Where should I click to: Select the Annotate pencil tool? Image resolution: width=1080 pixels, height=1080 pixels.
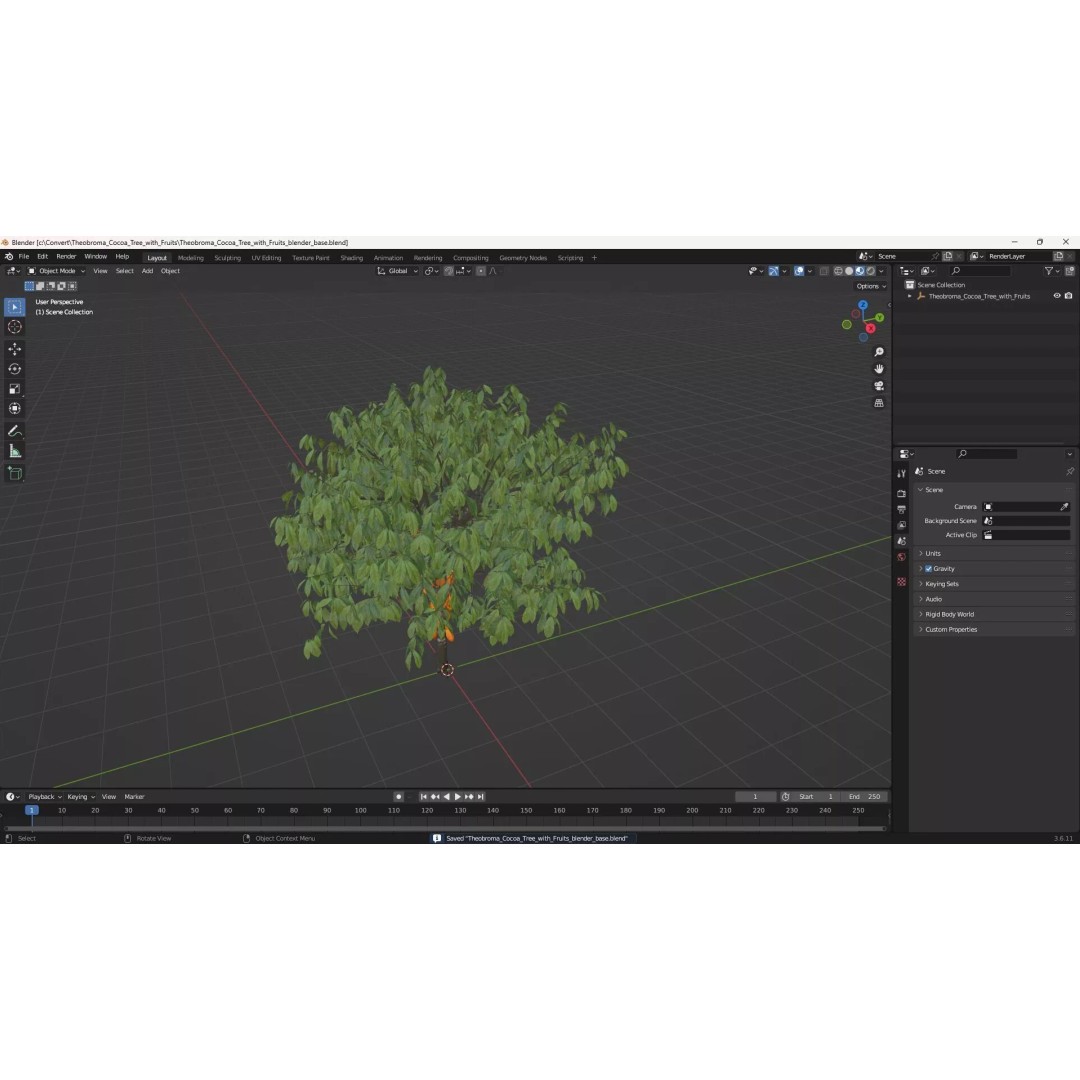14,431
